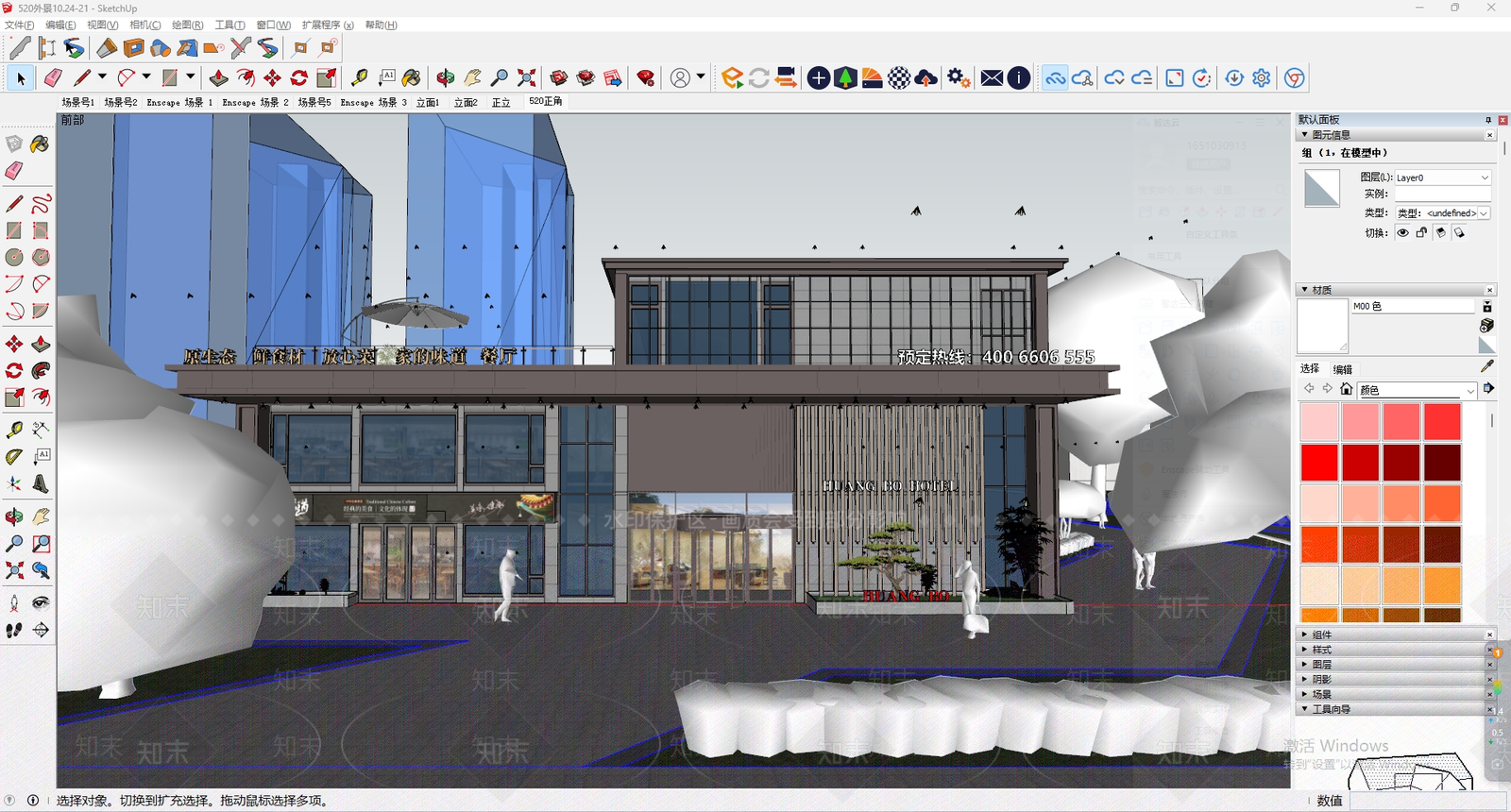The width and height of the screenshot is (1511, 812).
Task: Activate the Push/Pull tool in the top toolbar
Action: coord(218,78)
